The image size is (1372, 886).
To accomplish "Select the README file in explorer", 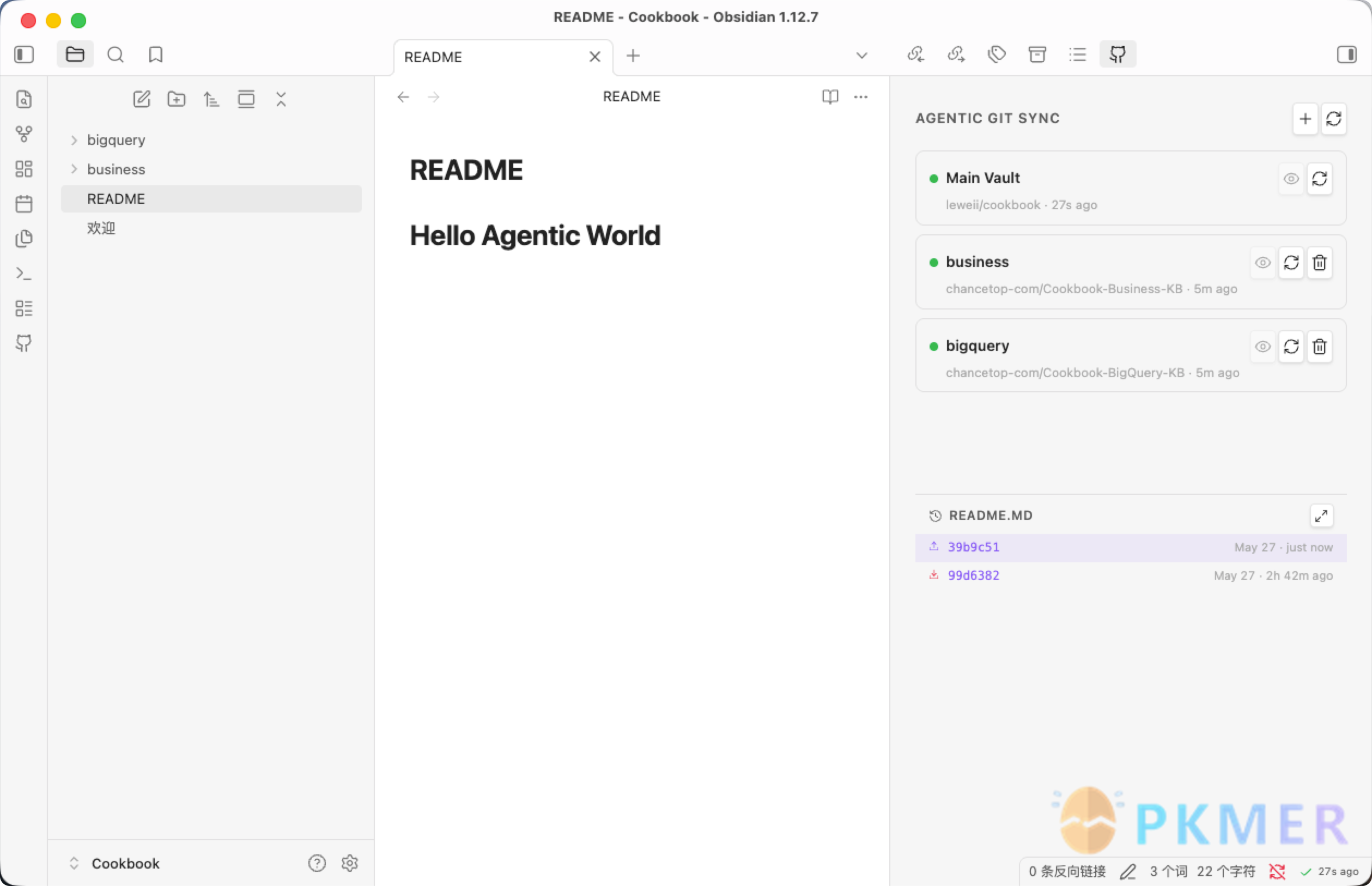I will 211,198.
